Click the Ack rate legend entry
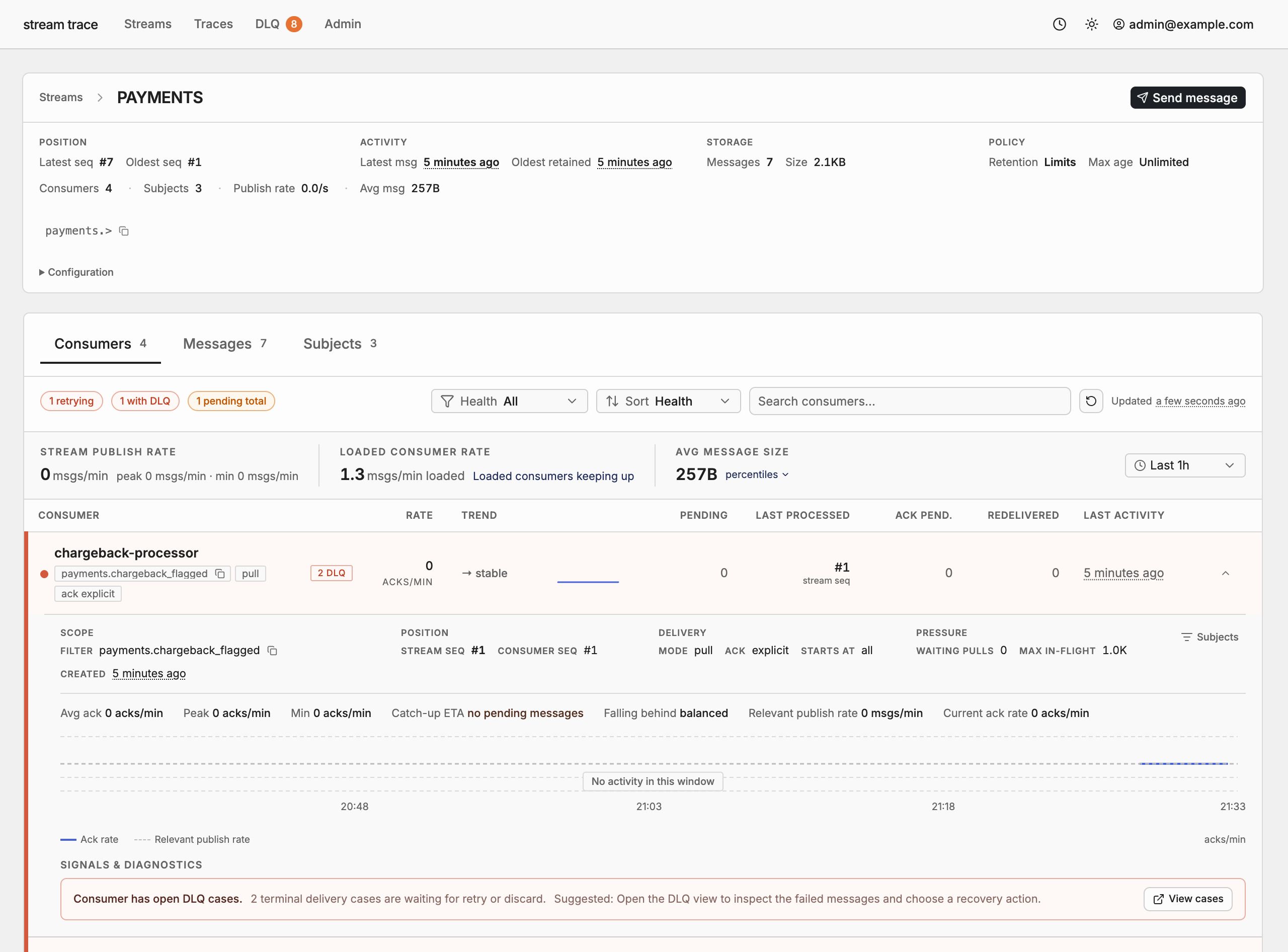 pyautogui.click(x=90, y=840)
